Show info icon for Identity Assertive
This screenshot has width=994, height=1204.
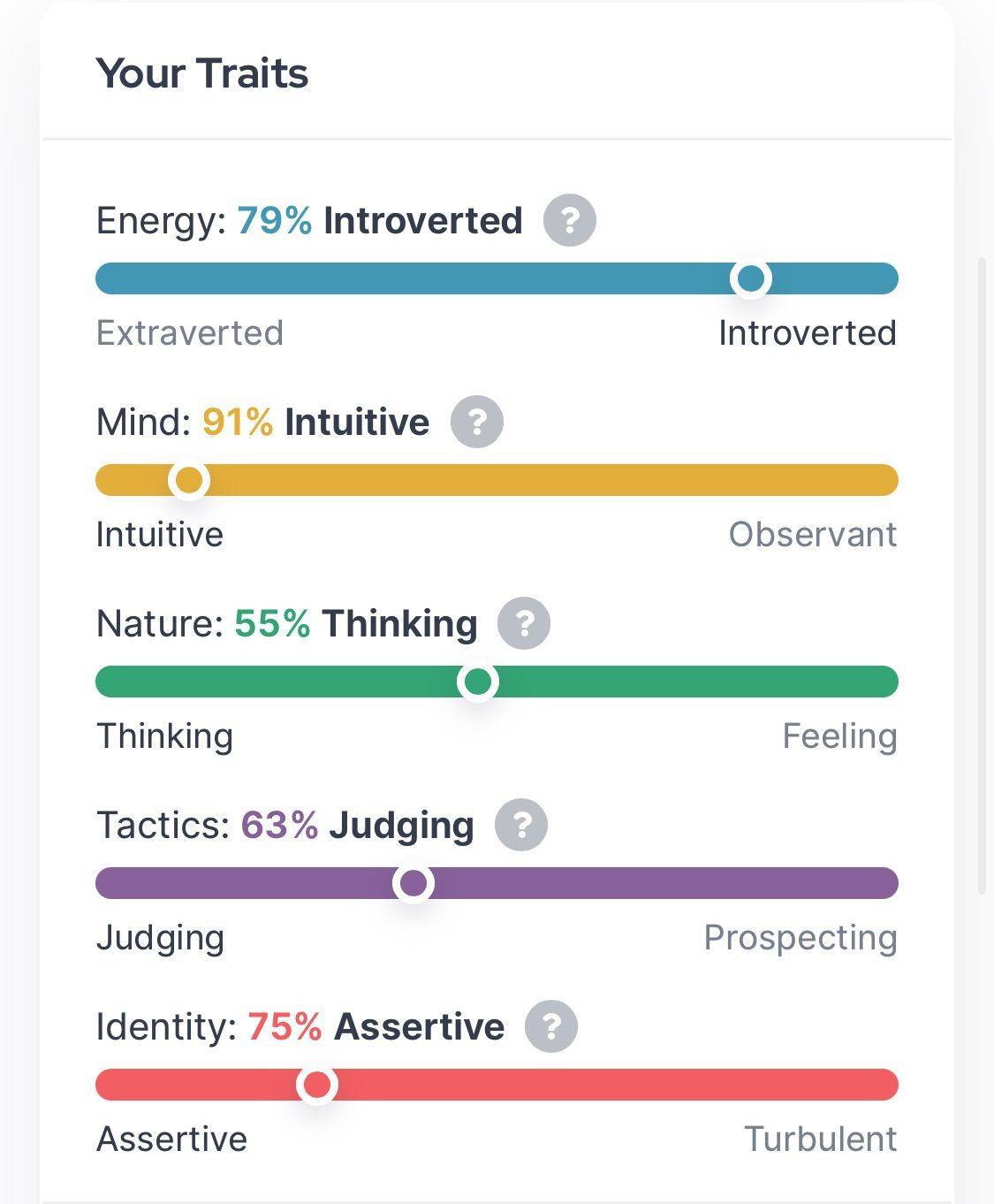[551, 1026]
